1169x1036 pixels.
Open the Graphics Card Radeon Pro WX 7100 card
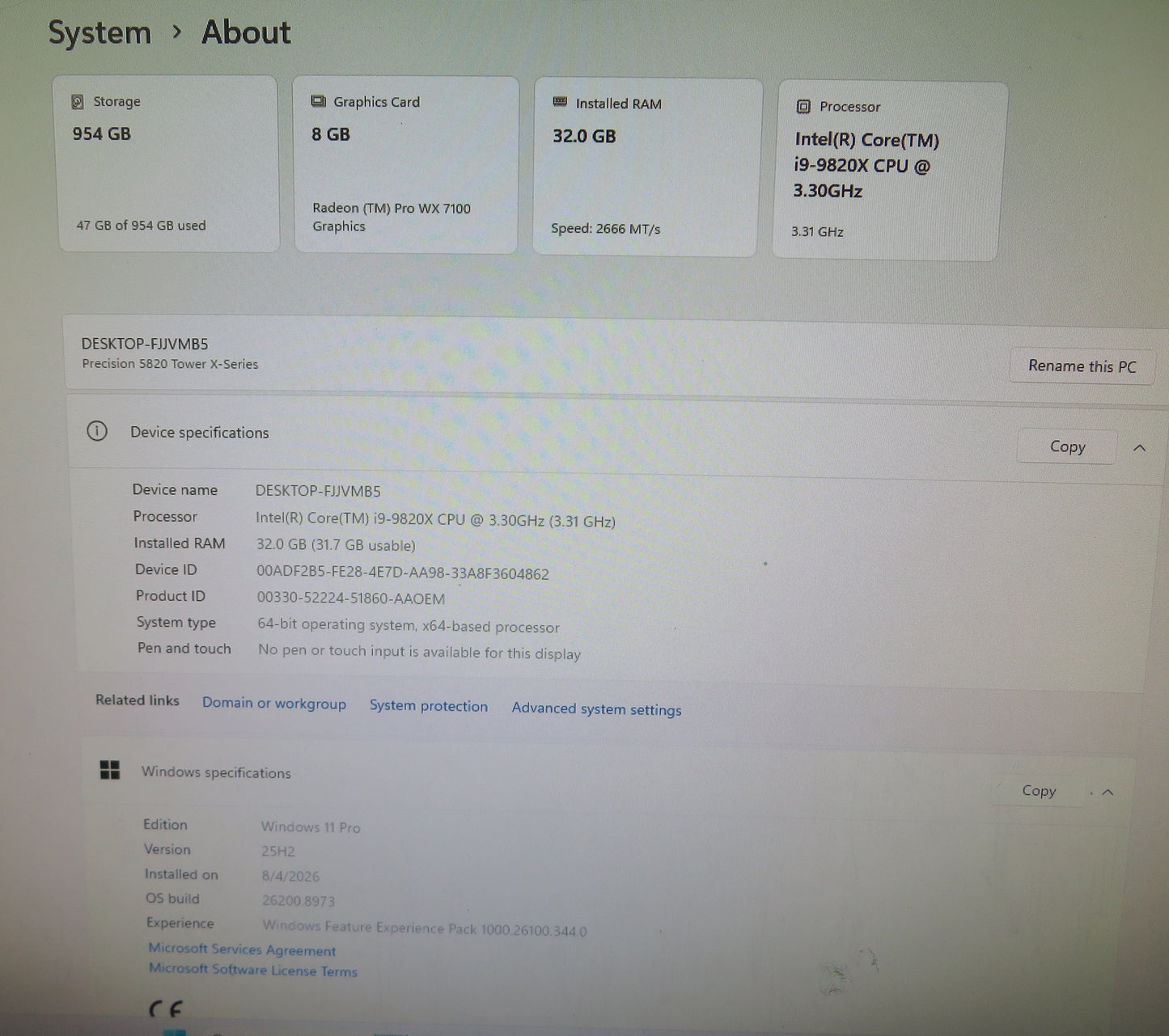405,166
